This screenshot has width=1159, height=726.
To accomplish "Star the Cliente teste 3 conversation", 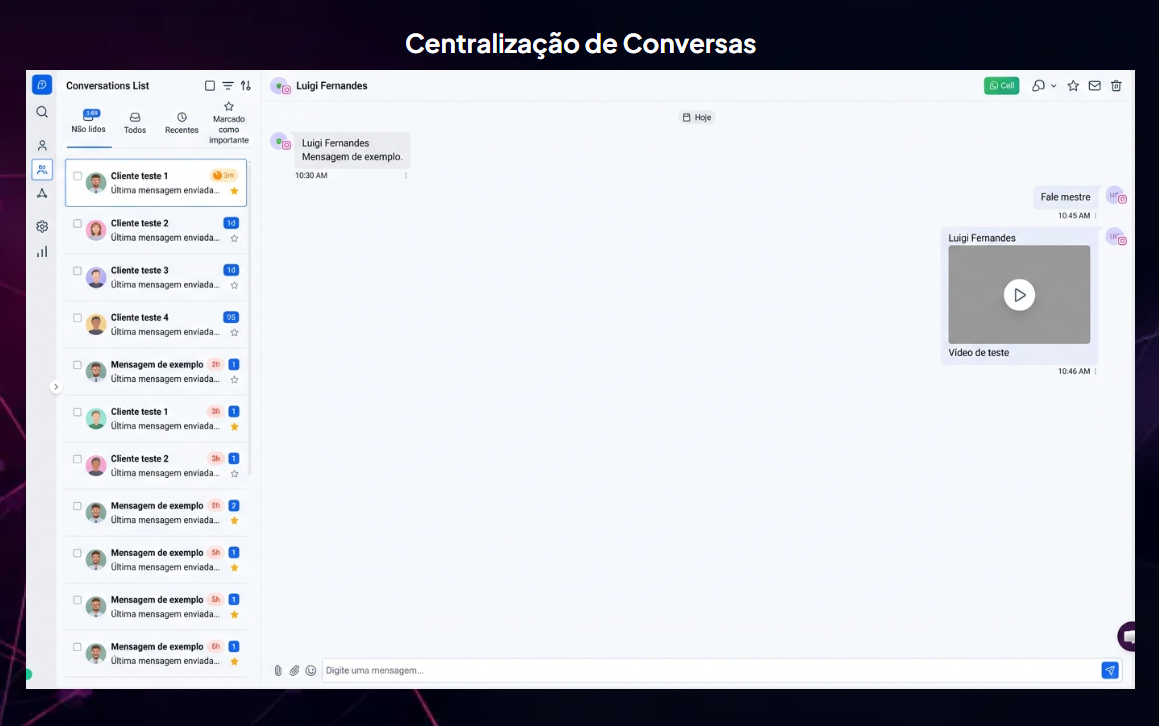I will 234,285.
